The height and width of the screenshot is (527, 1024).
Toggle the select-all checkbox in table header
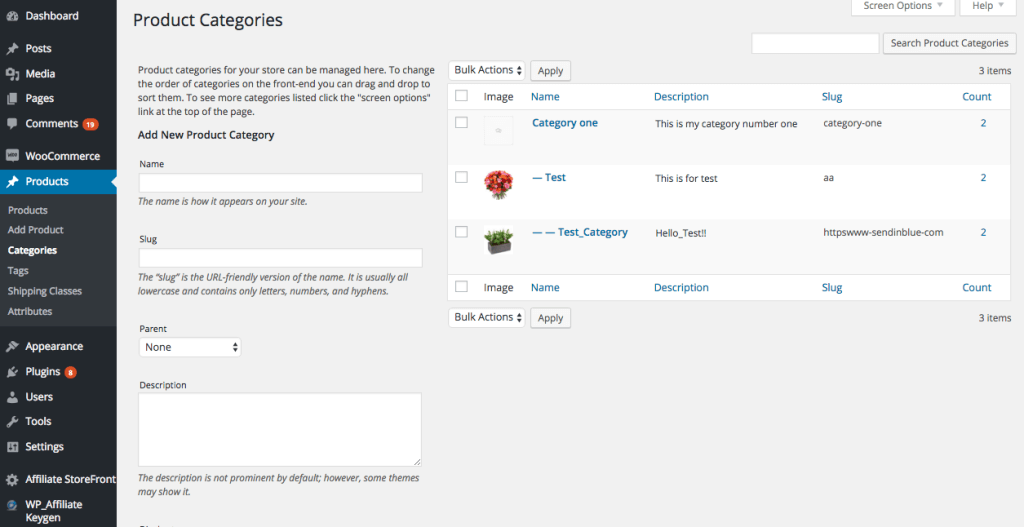coord(461,96)
